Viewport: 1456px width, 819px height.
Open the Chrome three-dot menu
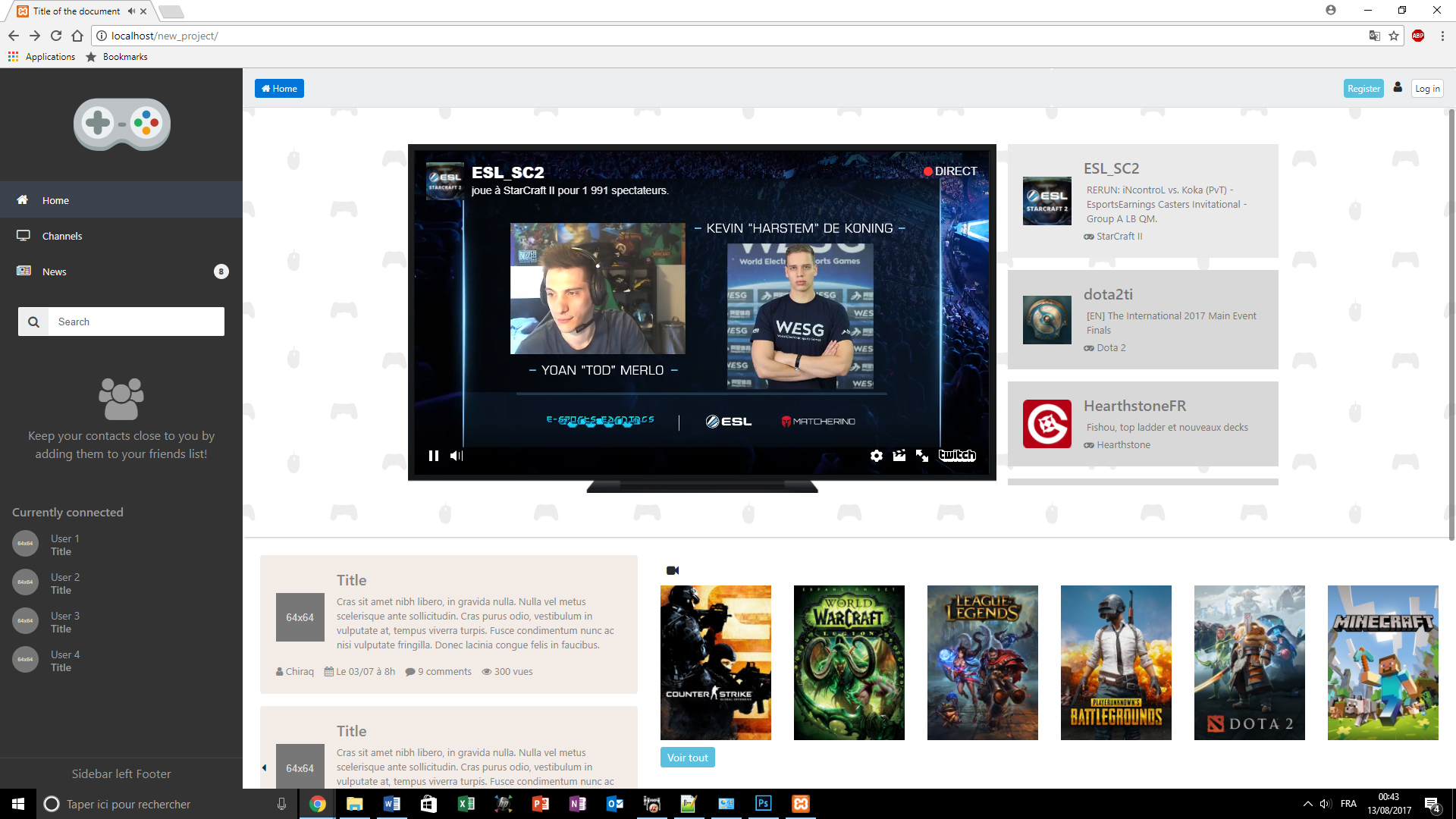point(1444,36)
